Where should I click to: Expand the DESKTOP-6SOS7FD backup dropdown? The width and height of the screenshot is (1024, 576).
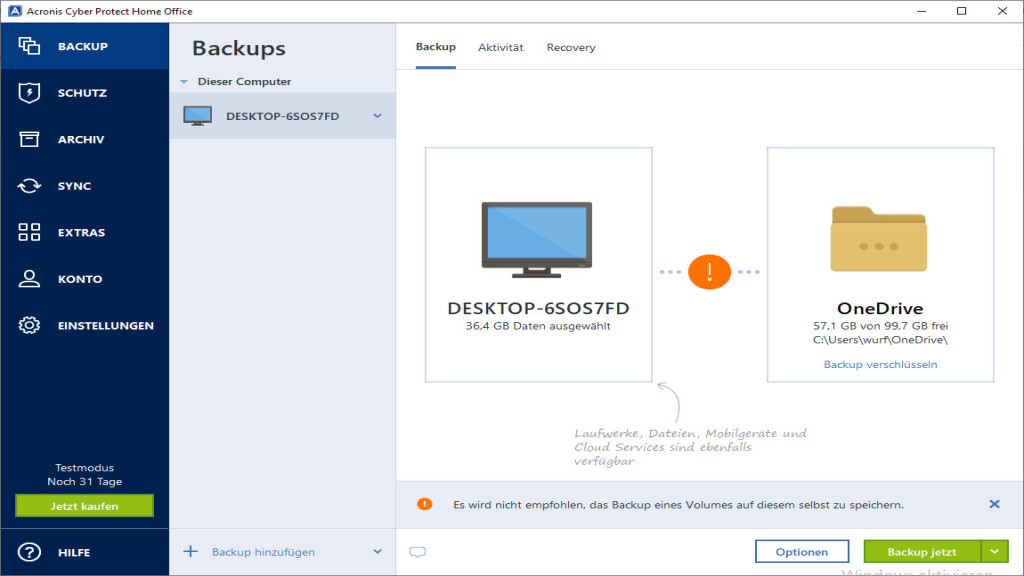click(x=378, y=115)
